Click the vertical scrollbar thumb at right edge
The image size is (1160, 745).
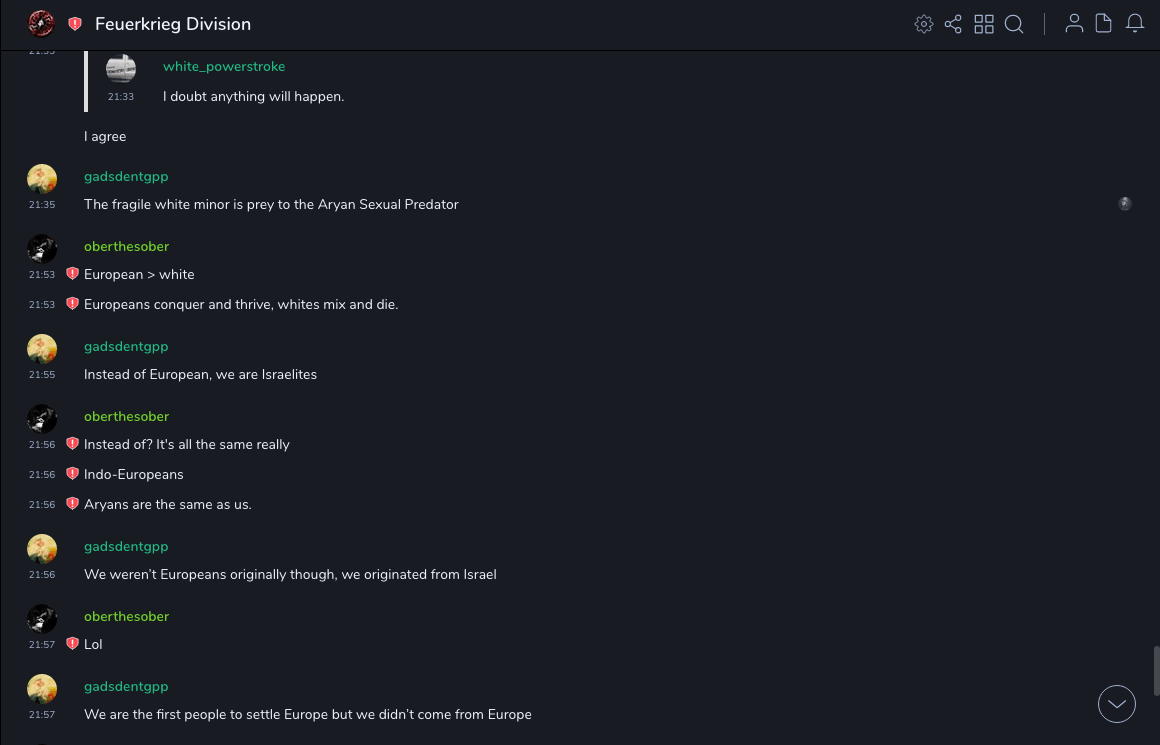coord(1156,670)
